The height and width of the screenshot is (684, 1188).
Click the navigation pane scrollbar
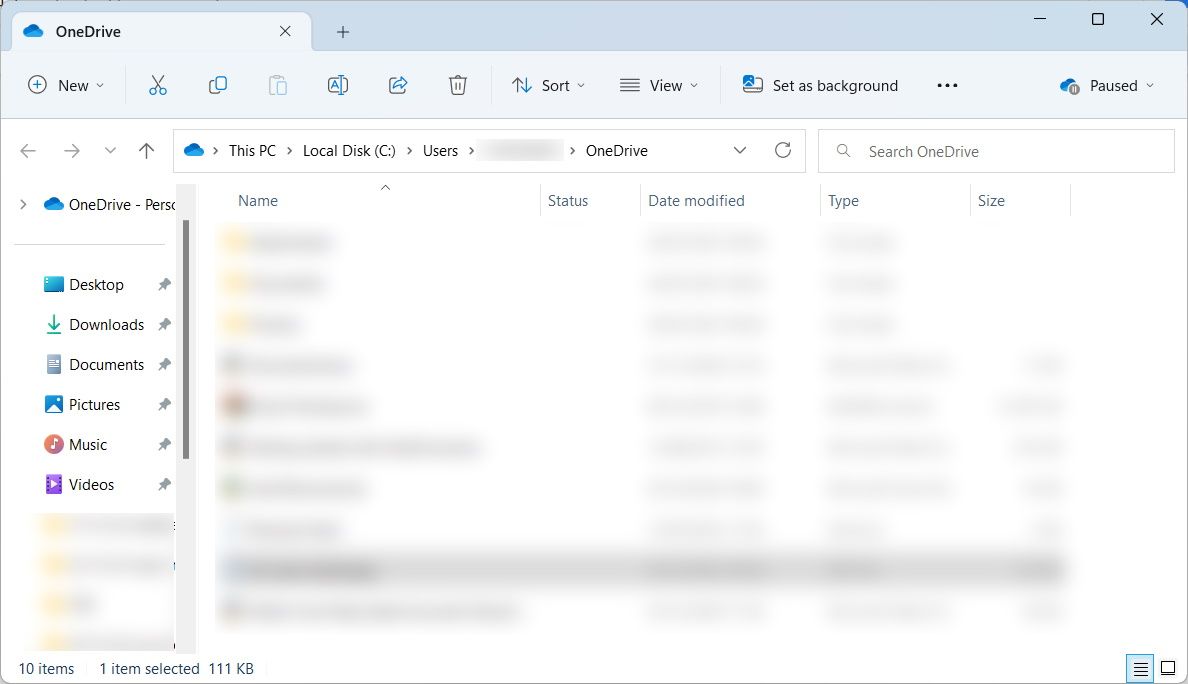coord(186,339)
